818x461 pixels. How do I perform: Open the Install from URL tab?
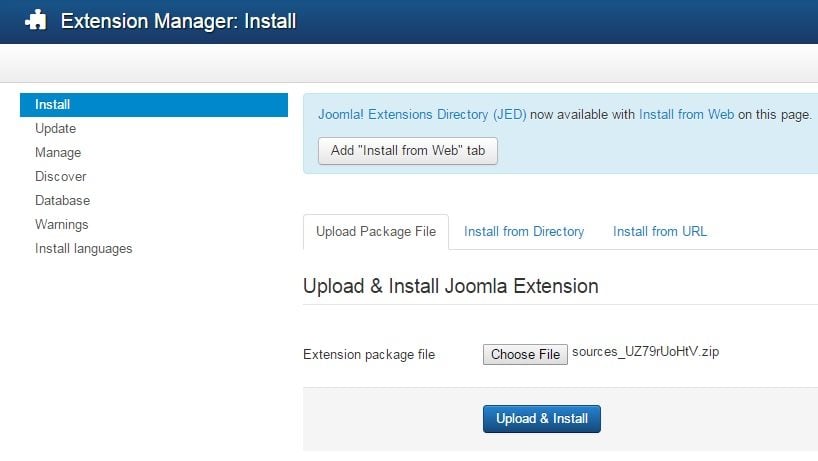[x=660, y=232]
